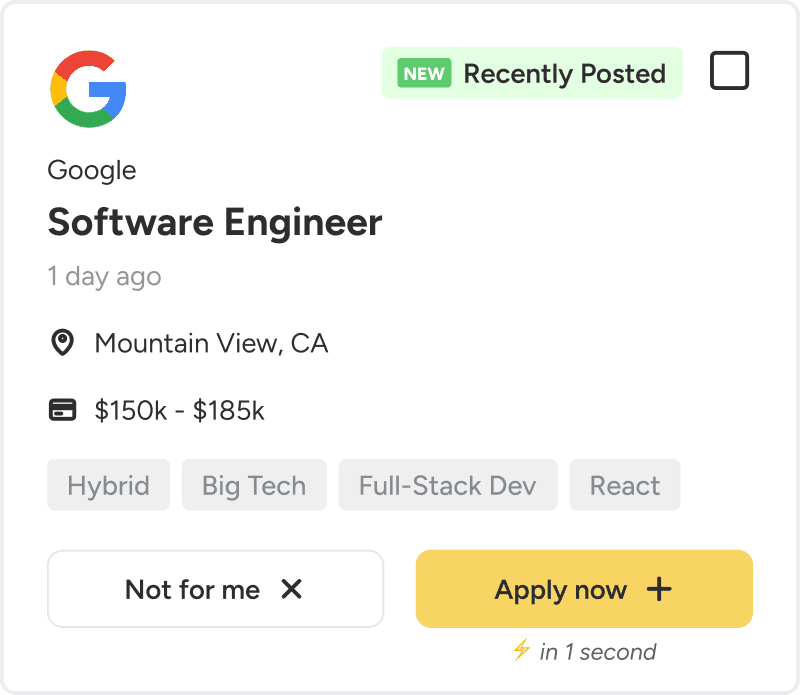This screenshot has height=695, width=800.
Task: Open the Software Engineer job title
Action: [x=215, y=222]
